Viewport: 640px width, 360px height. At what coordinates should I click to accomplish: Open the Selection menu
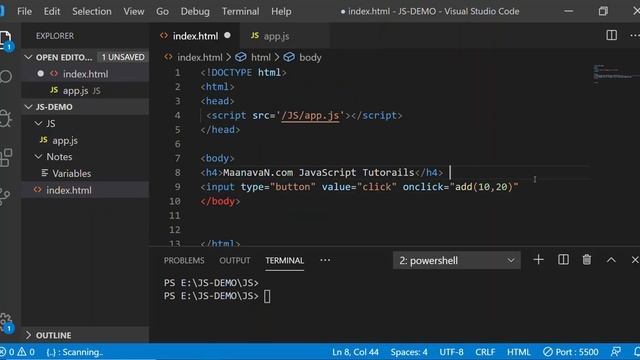[x=92, y=11]
